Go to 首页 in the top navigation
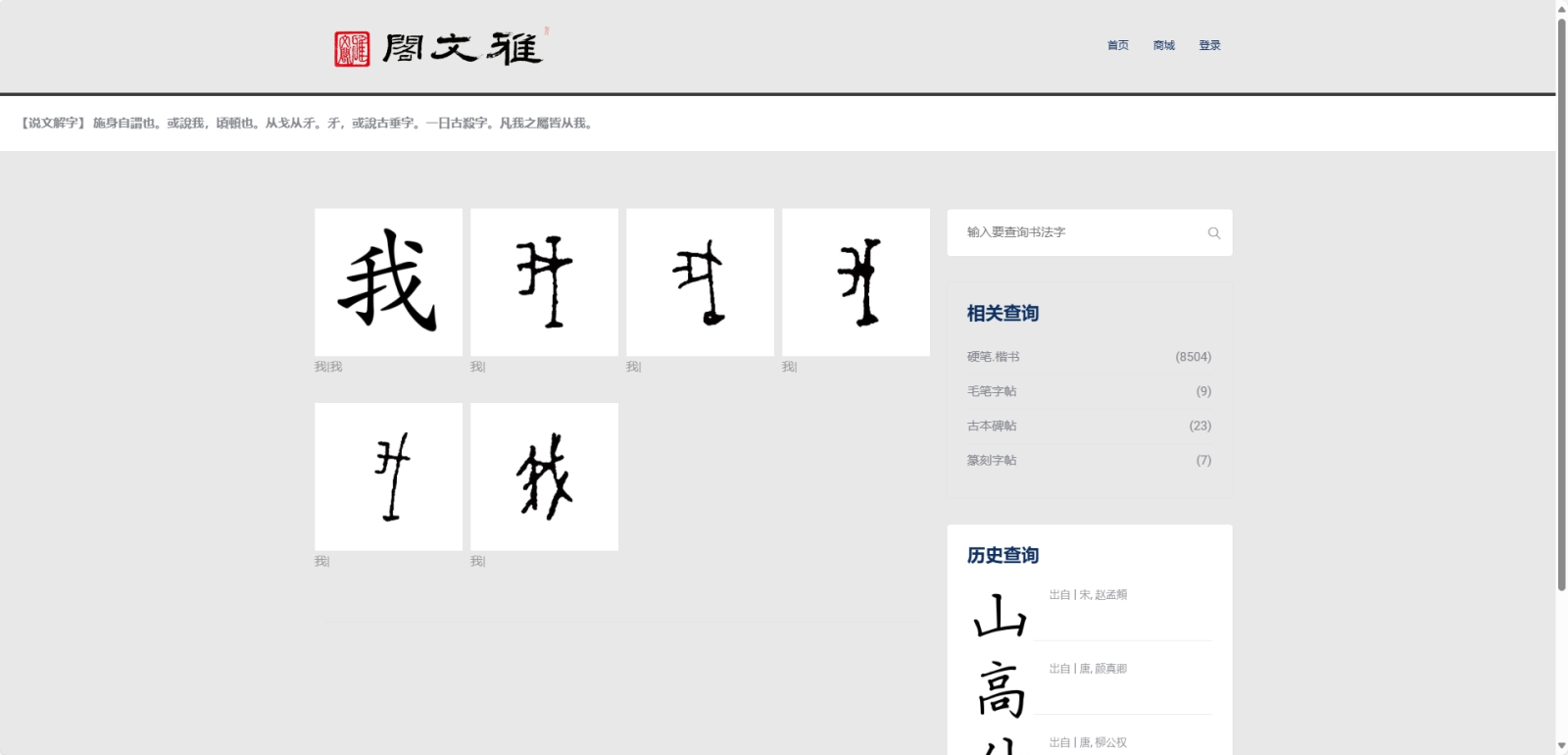Screen dimensions: 1568x755 [x=1117, y=45]
